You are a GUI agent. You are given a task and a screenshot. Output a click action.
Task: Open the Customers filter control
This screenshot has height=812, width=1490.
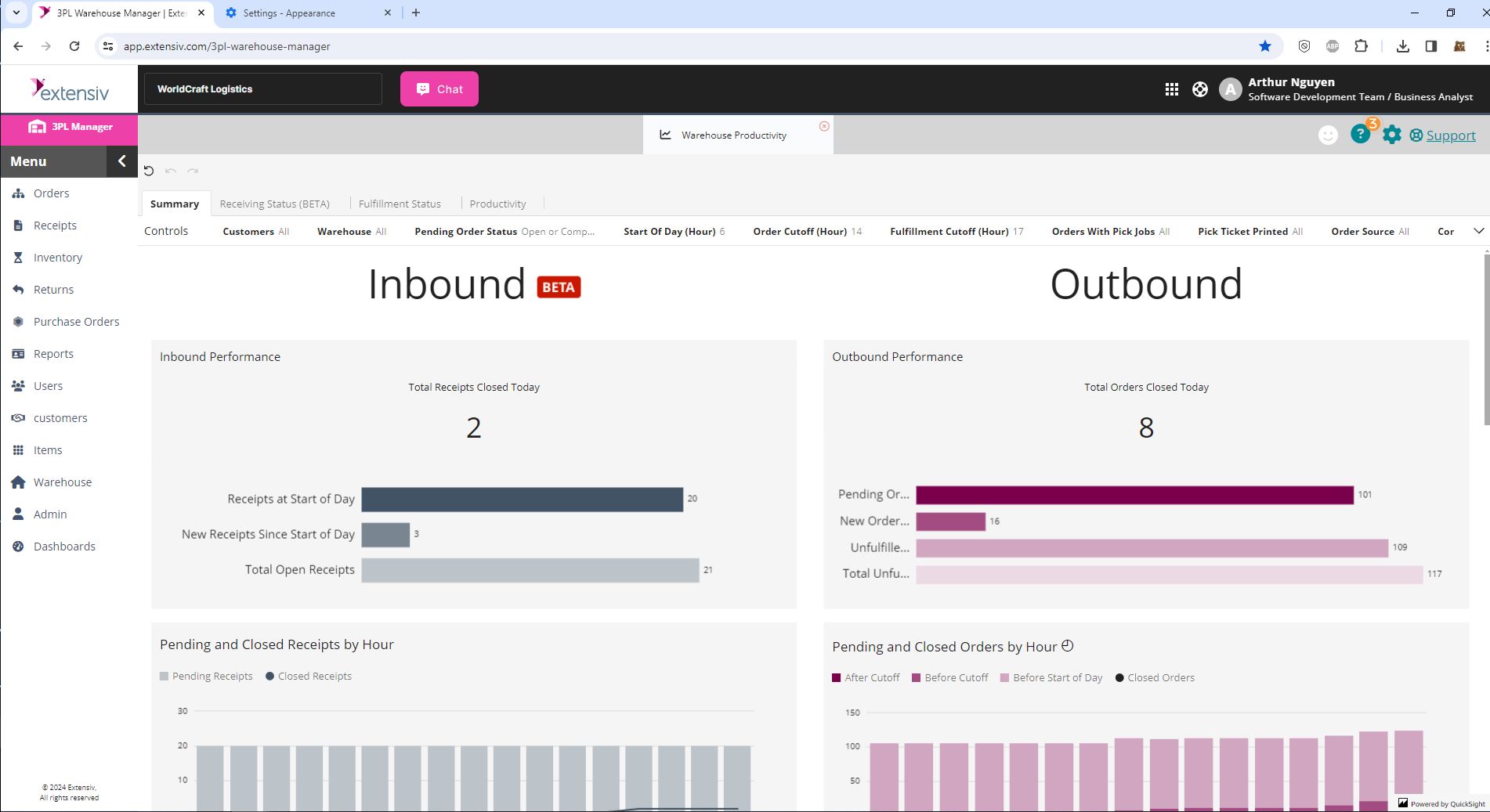coord(256,232)
